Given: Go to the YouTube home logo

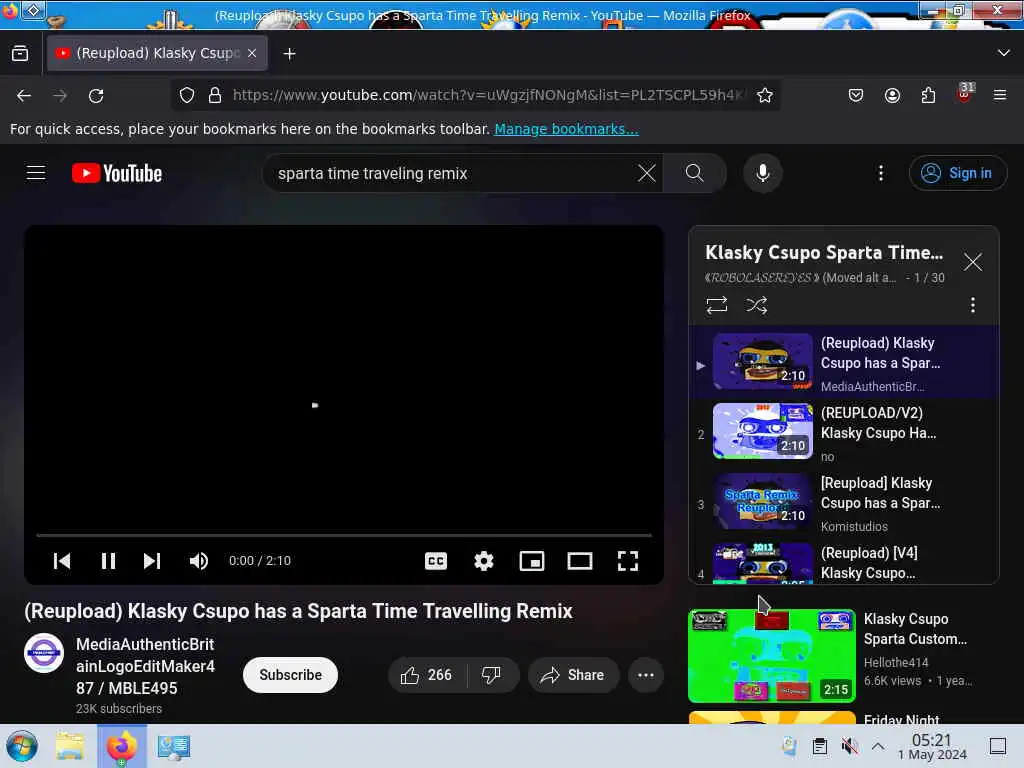Looking at the screenshot, I should (x=117, y=173).
